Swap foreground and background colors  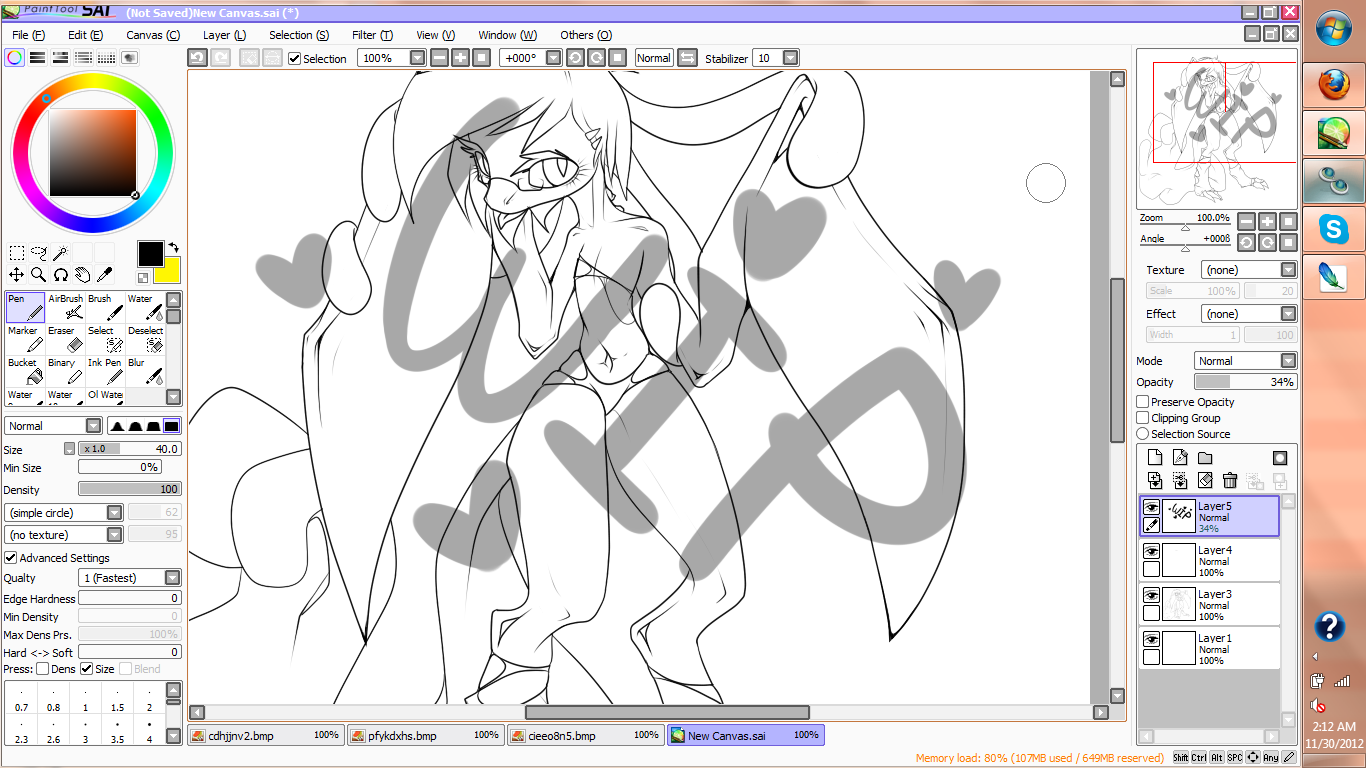(x=173, y=246)
